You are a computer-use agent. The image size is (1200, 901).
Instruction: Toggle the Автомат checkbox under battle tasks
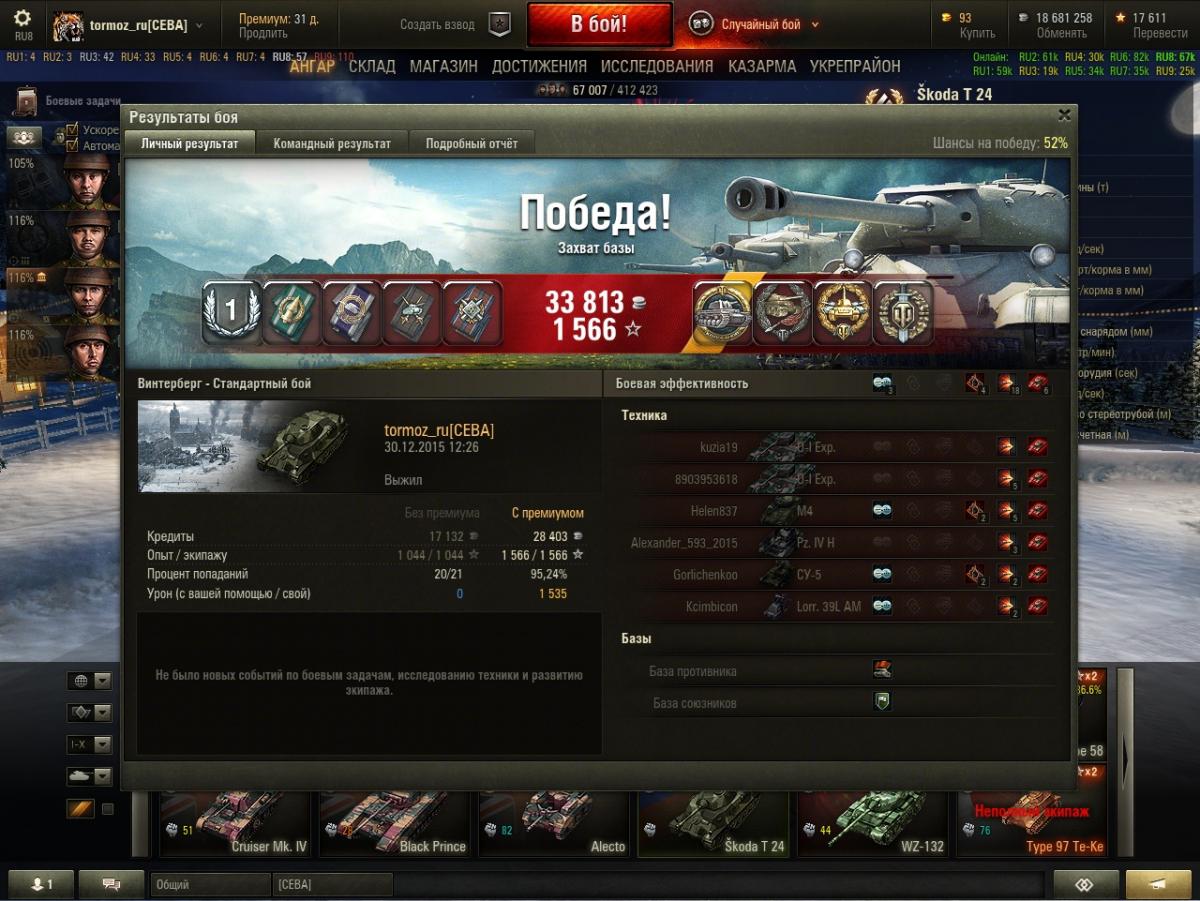pos(72,145)
